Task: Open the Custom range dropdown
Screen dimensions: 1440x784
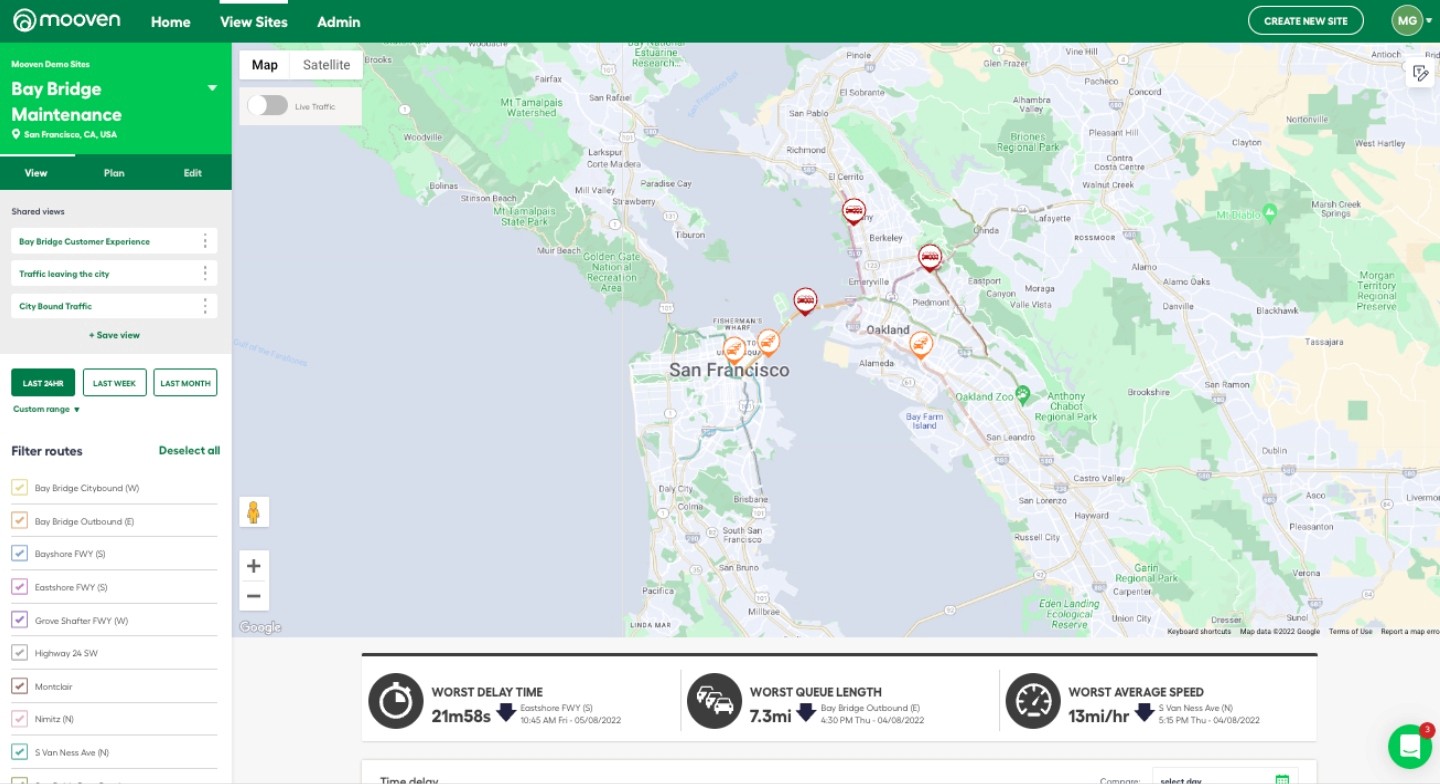Action: (x=46, y=409)
